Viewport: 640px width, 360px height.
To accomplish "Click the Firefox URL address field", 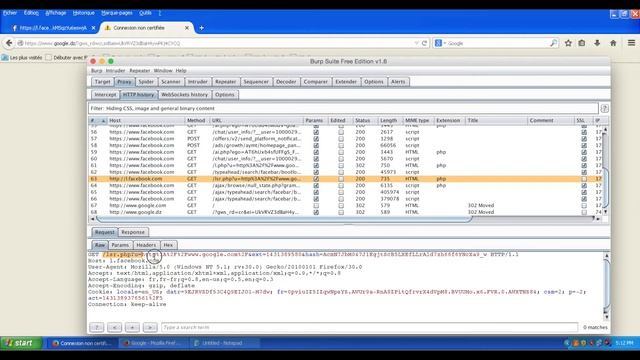I will pos(216,43).
